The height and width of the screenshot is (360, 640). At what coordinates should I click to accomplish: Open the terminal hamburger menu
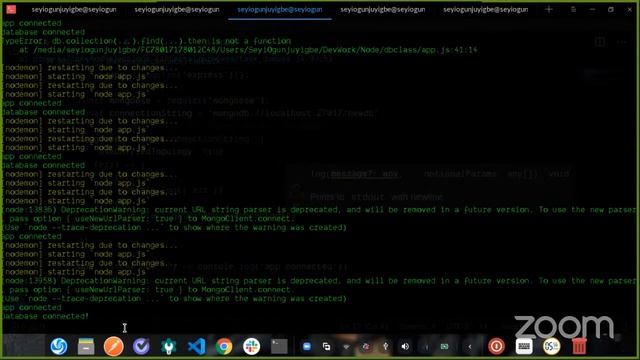573,9
